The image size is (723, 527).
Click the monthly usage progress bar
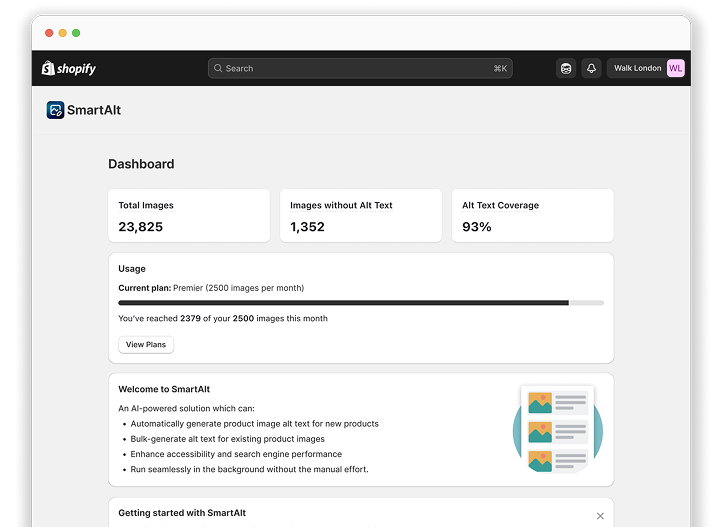pyautogui.click(x=361, y=303)
